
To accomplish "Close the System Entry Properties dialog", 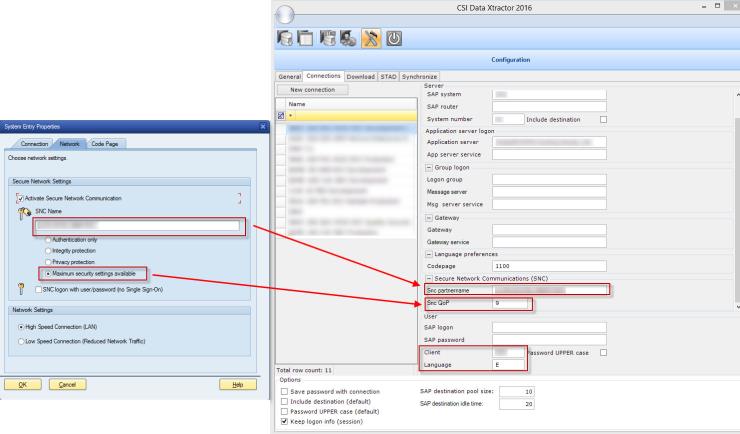I will tap(263, 126).
